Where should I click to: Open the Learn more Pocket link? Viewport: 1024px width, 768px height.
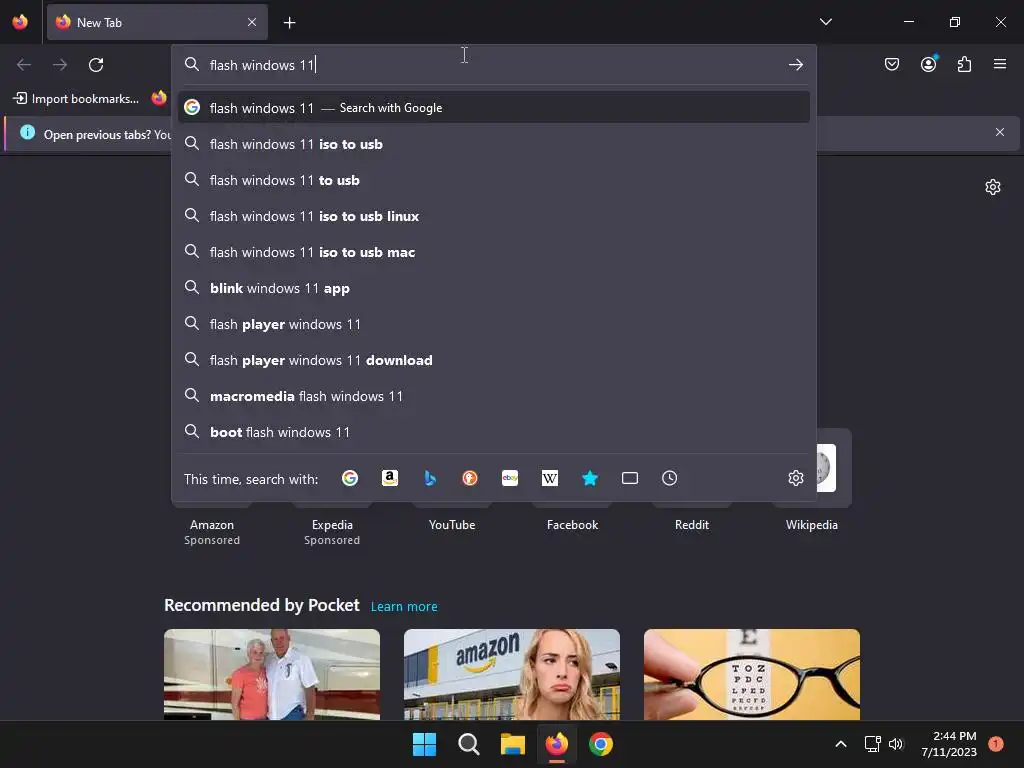[404, 607]
